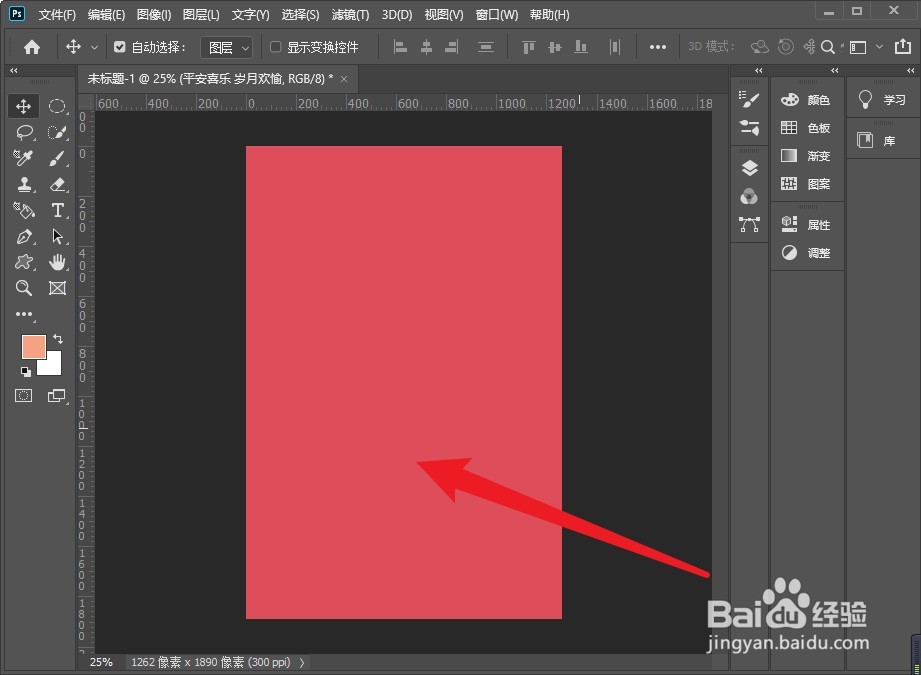Select the Eyedropper tool

(x=23, y=158)
